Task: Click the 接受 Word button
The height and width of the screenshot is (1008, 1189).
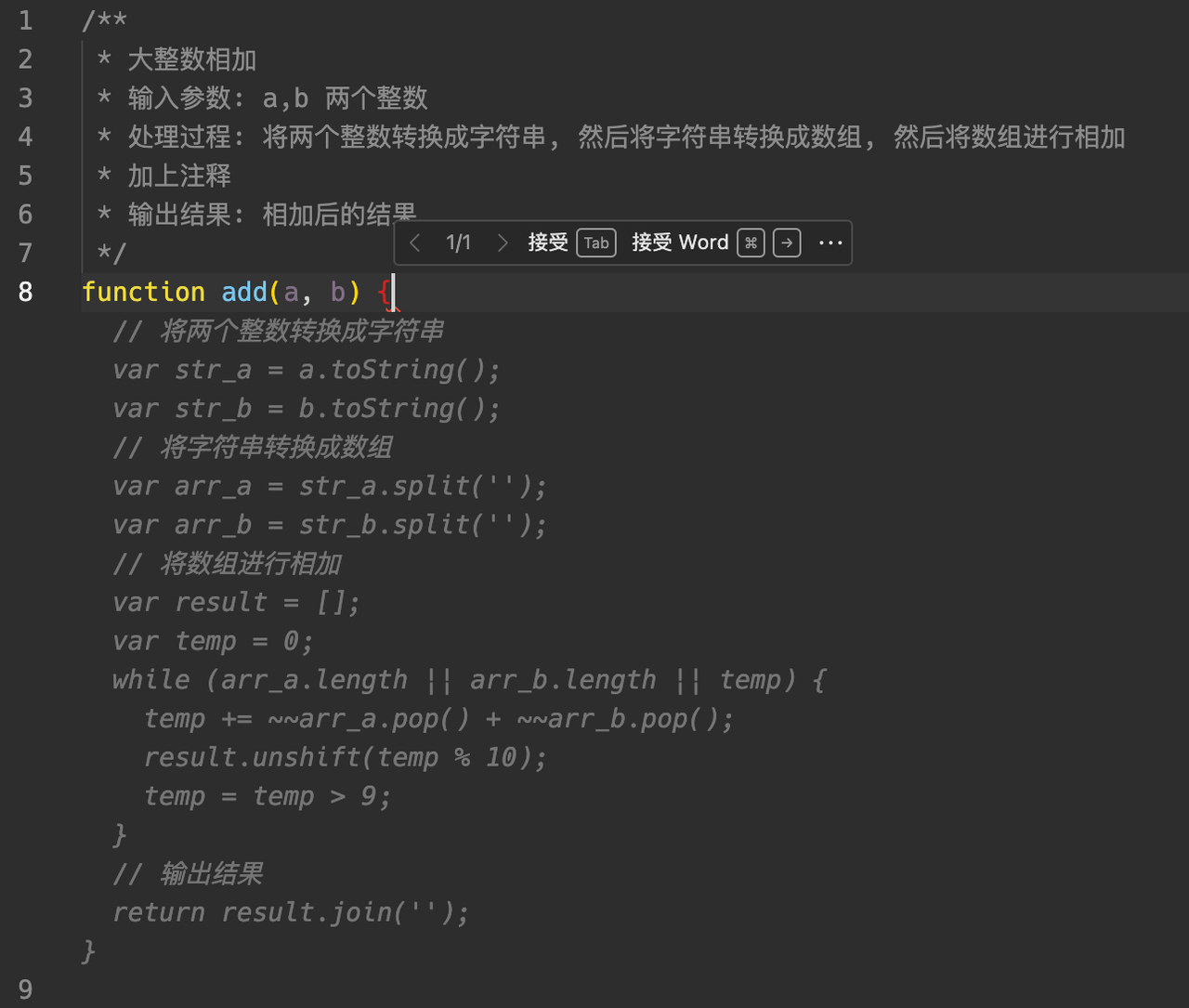Action: pyautogui.click(x=680, y=243)
